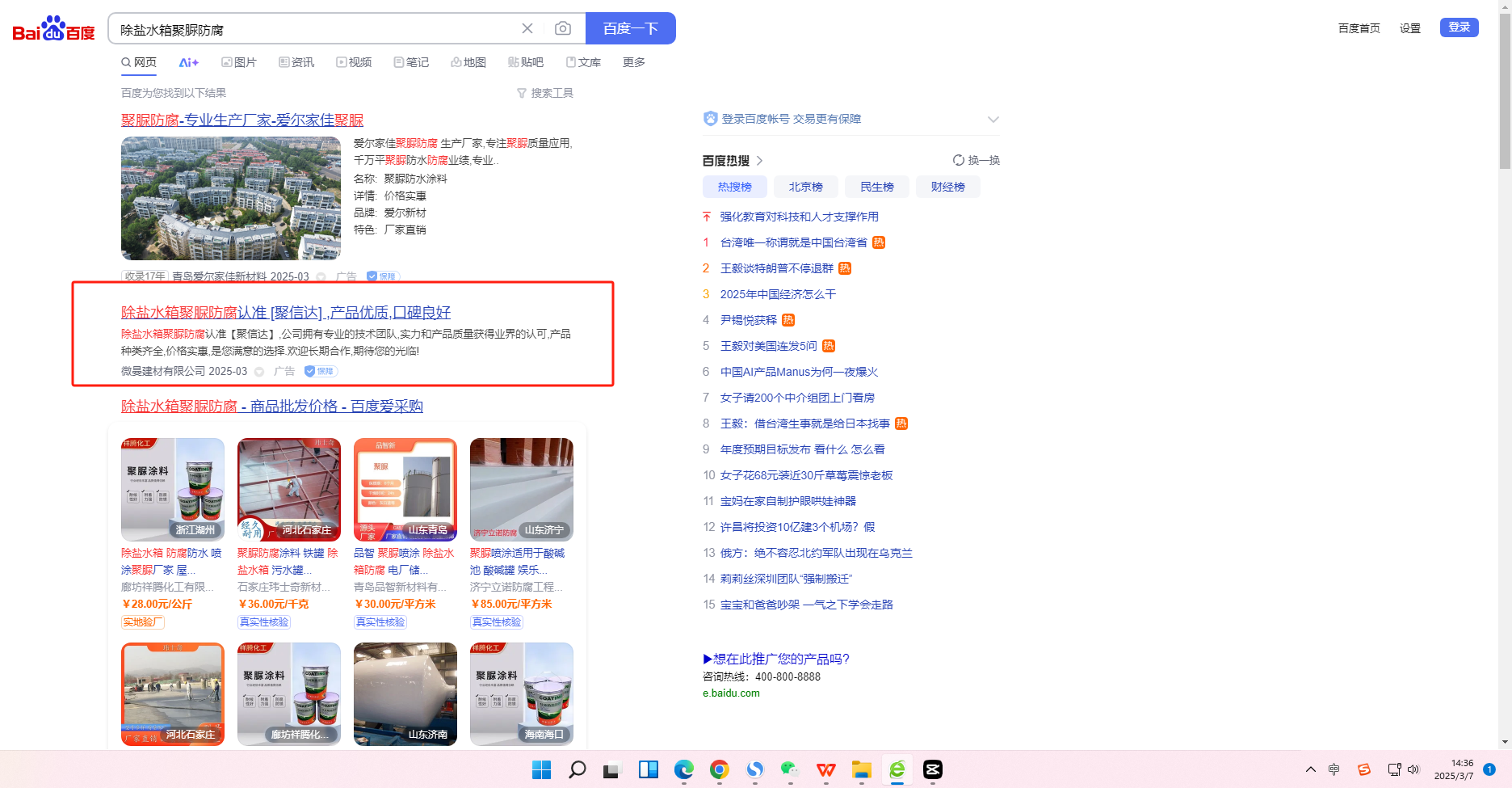Switch to the 视频 tab
1512x788 pixels.
pos(354,62)
